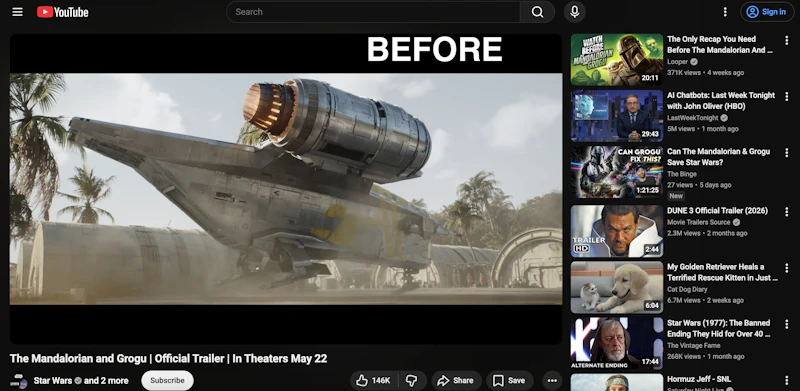This screenshot has width=800, height=391.
Task: Open options menu for AI Chatbots video
Action: point(786,96)
